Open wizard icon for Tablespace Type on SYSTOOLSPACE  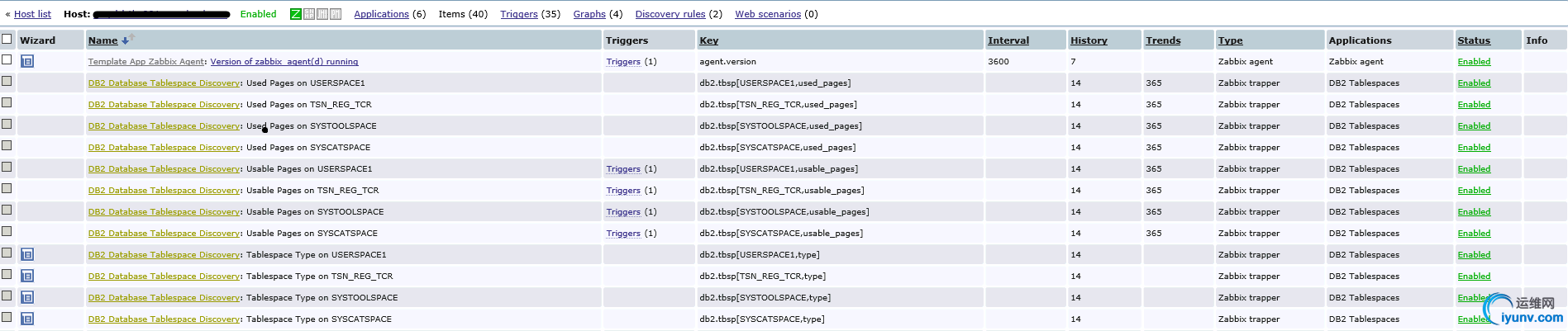pos(27,297)
